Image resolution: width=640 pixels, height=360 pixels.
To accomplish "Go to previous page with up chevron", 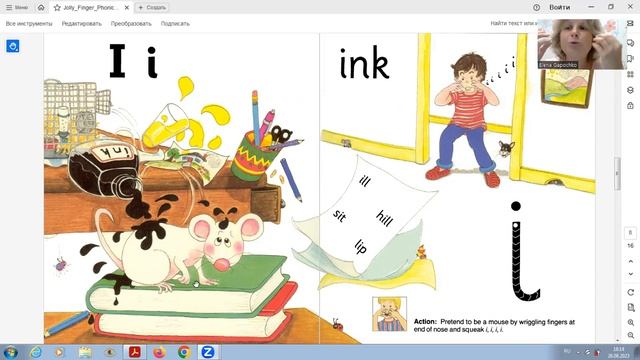I will [x=631, y=261].
